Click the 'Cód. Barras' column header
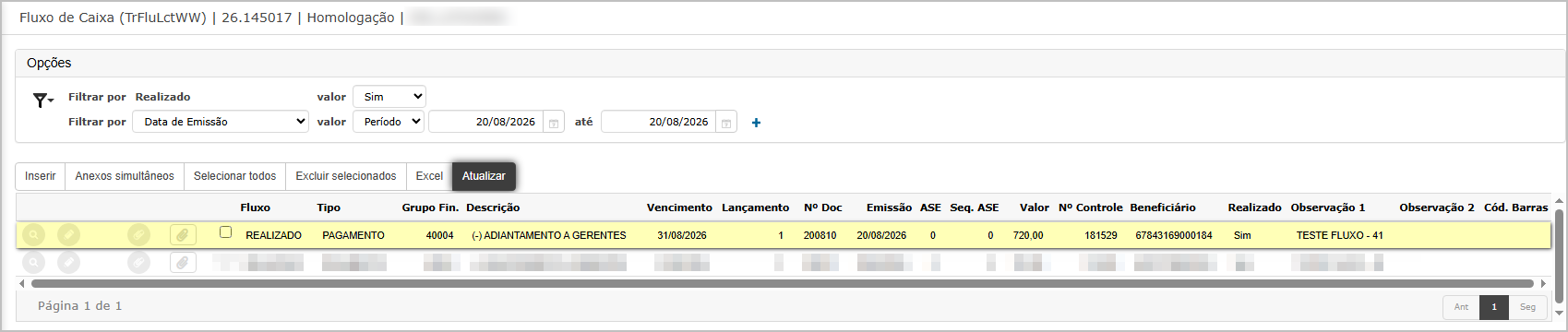Screen dimensions: 1568x332 [x=1515, y=207]
